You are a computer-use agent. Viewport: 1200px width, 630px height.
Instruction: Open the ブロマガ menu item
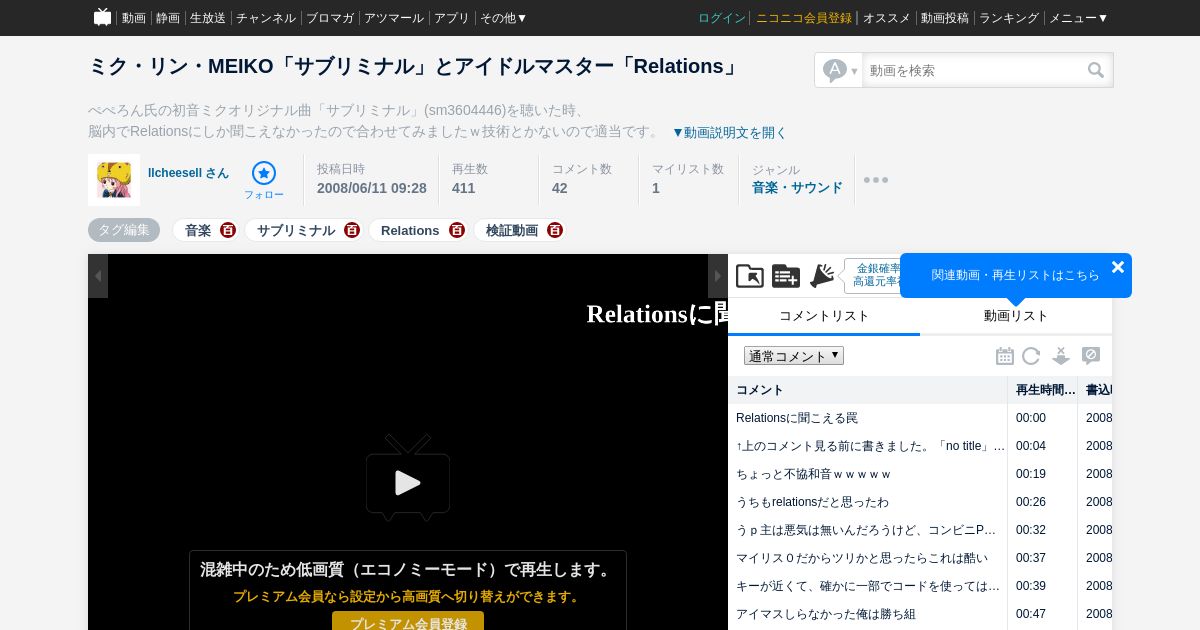[x=330, y=18]
